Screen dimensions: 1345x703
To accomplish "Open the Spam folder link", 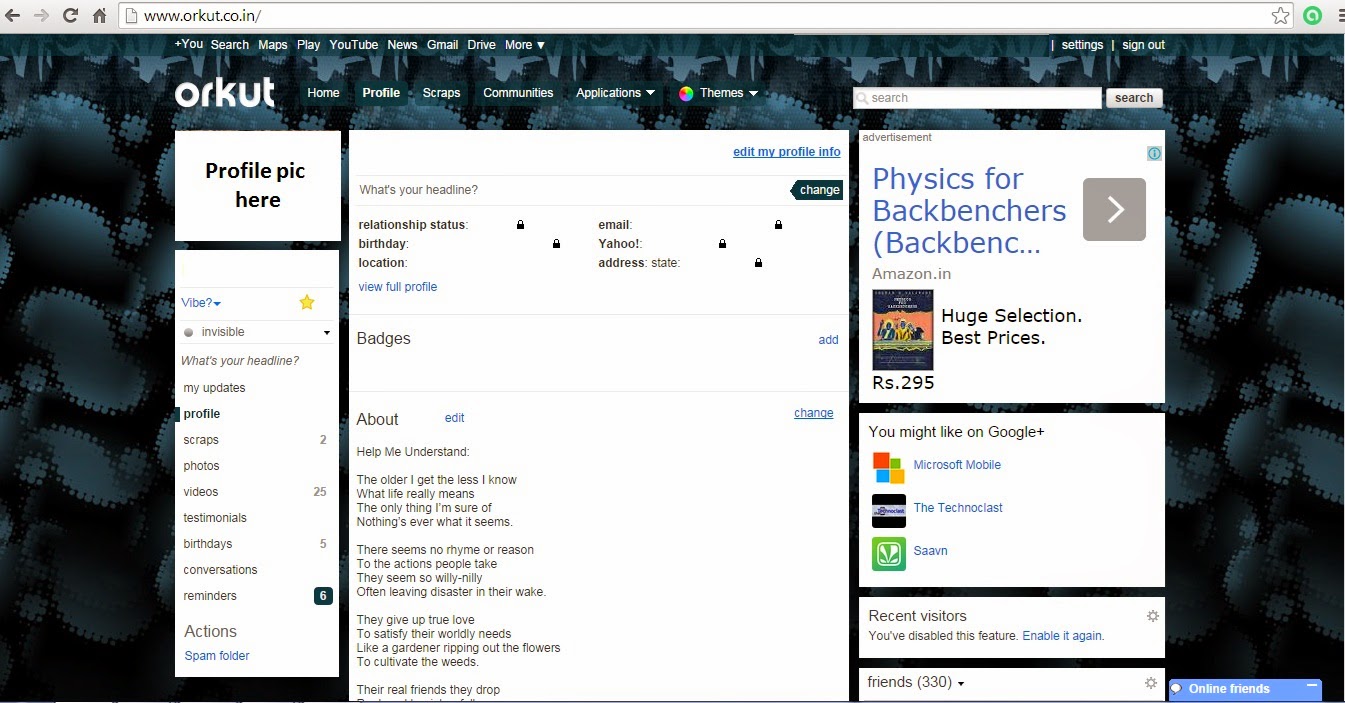I will [217, 656].
